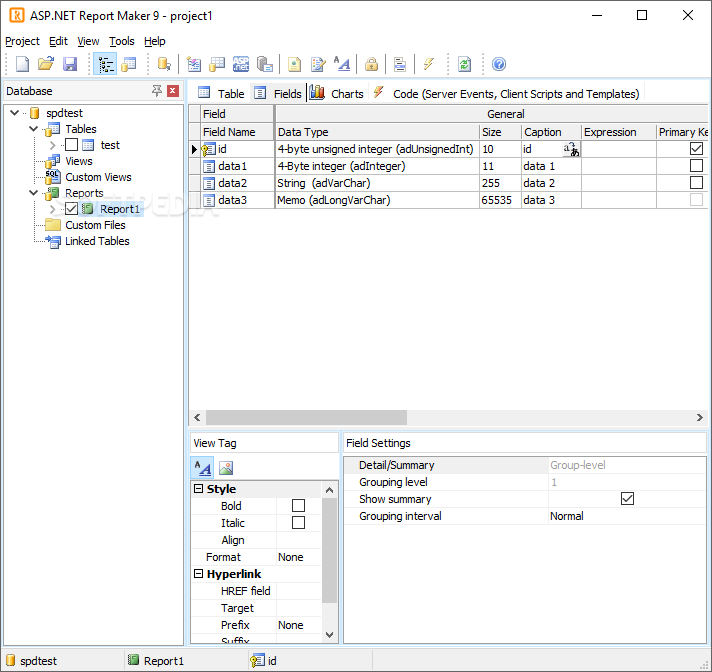The height and width of the screenshot is (672, 712).
Task: Click the stacked tables toolbar icon
Action: 217,64
